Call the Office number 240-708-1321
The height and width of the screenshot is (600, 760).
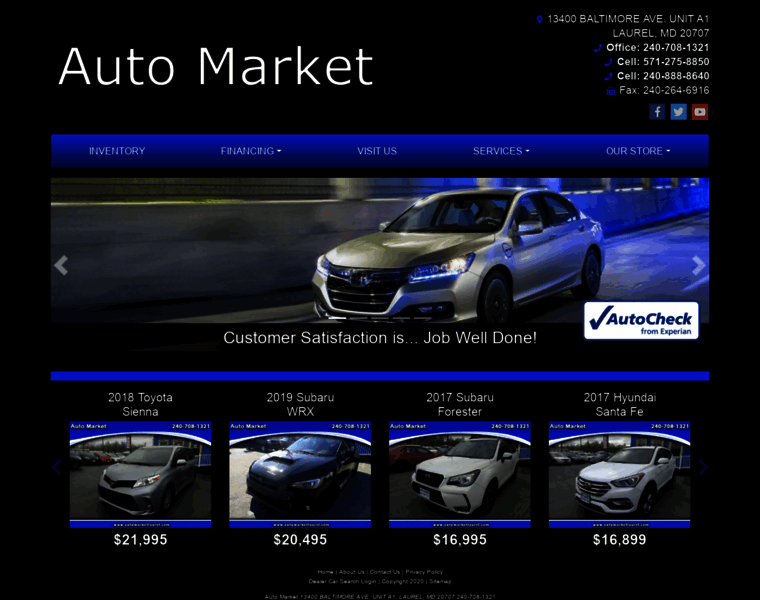(676, 48)
